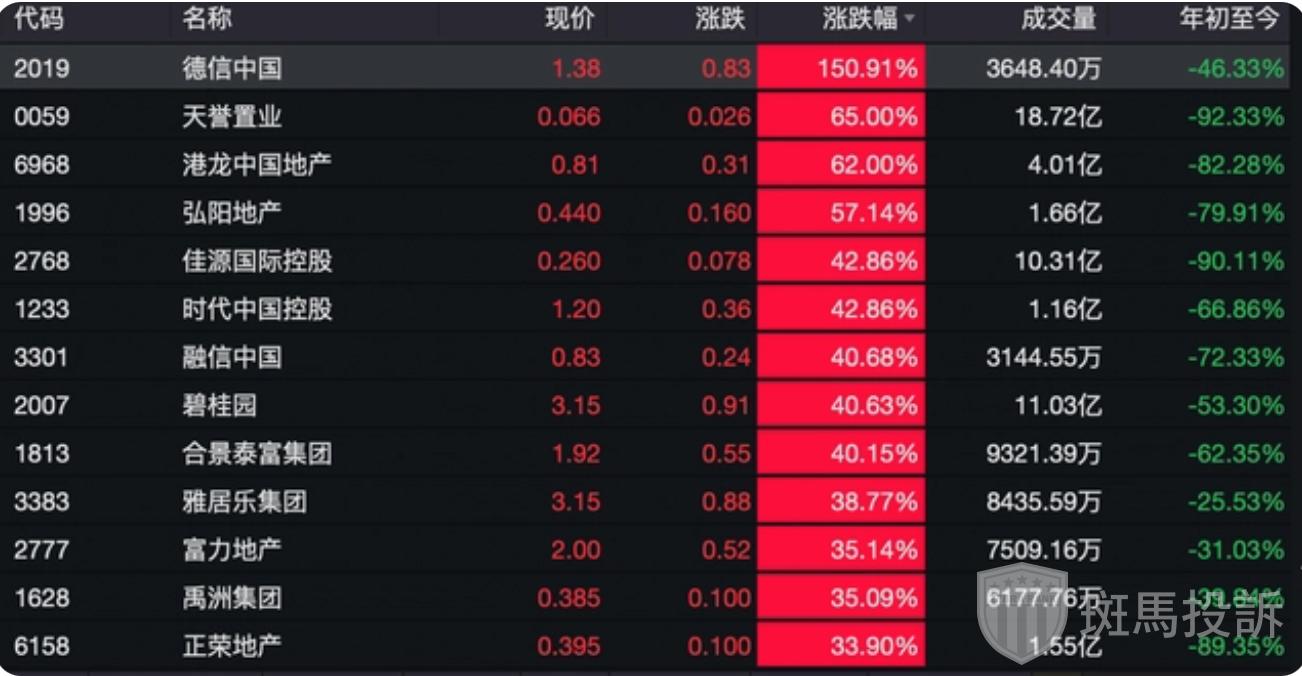
Task: Sort table by 代码 column header
Action: point(38,19)
